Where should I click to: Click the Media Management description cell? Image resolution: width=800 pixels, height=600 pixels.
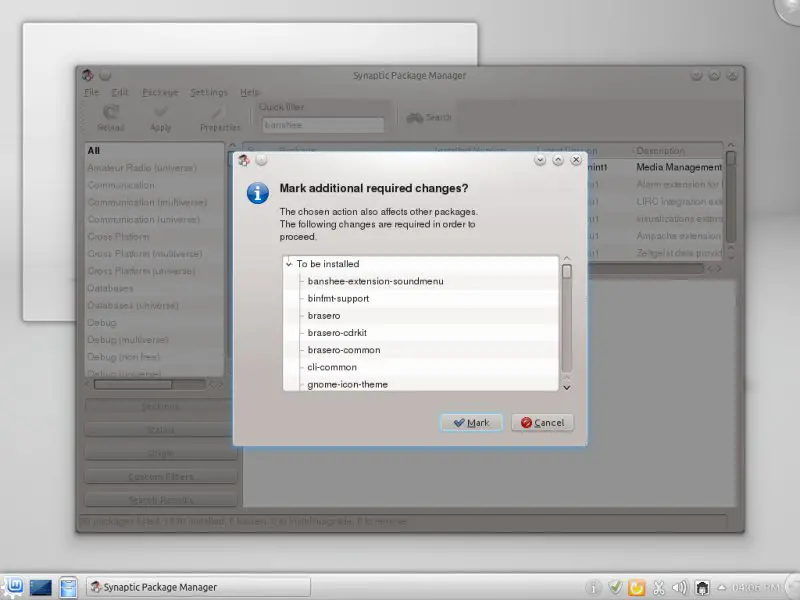click(x=679, y=167)
